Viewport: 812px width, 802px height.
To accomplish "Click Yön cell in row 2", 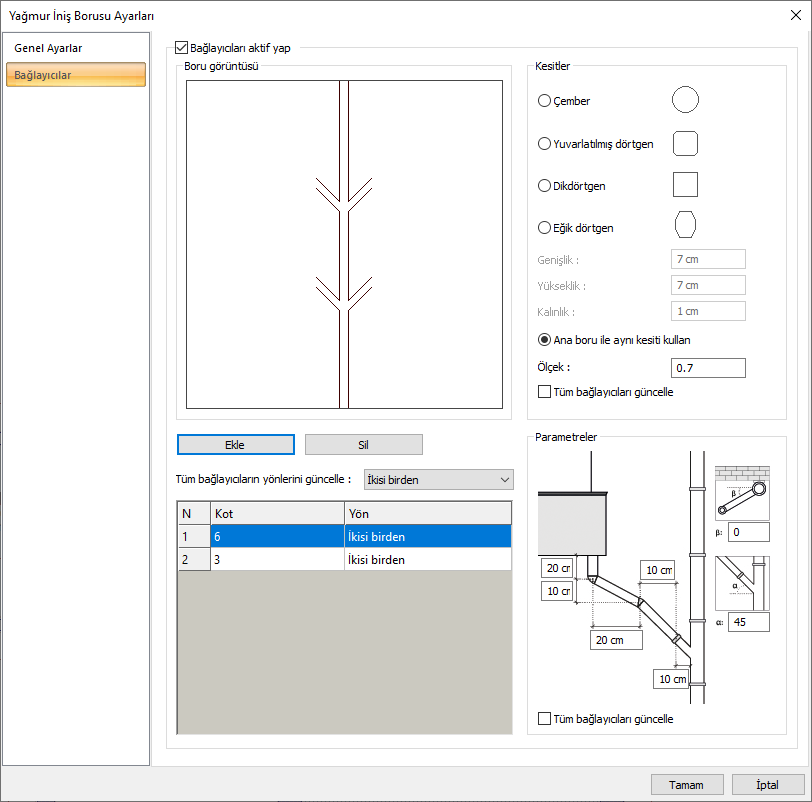I will [x=427, y=560].
